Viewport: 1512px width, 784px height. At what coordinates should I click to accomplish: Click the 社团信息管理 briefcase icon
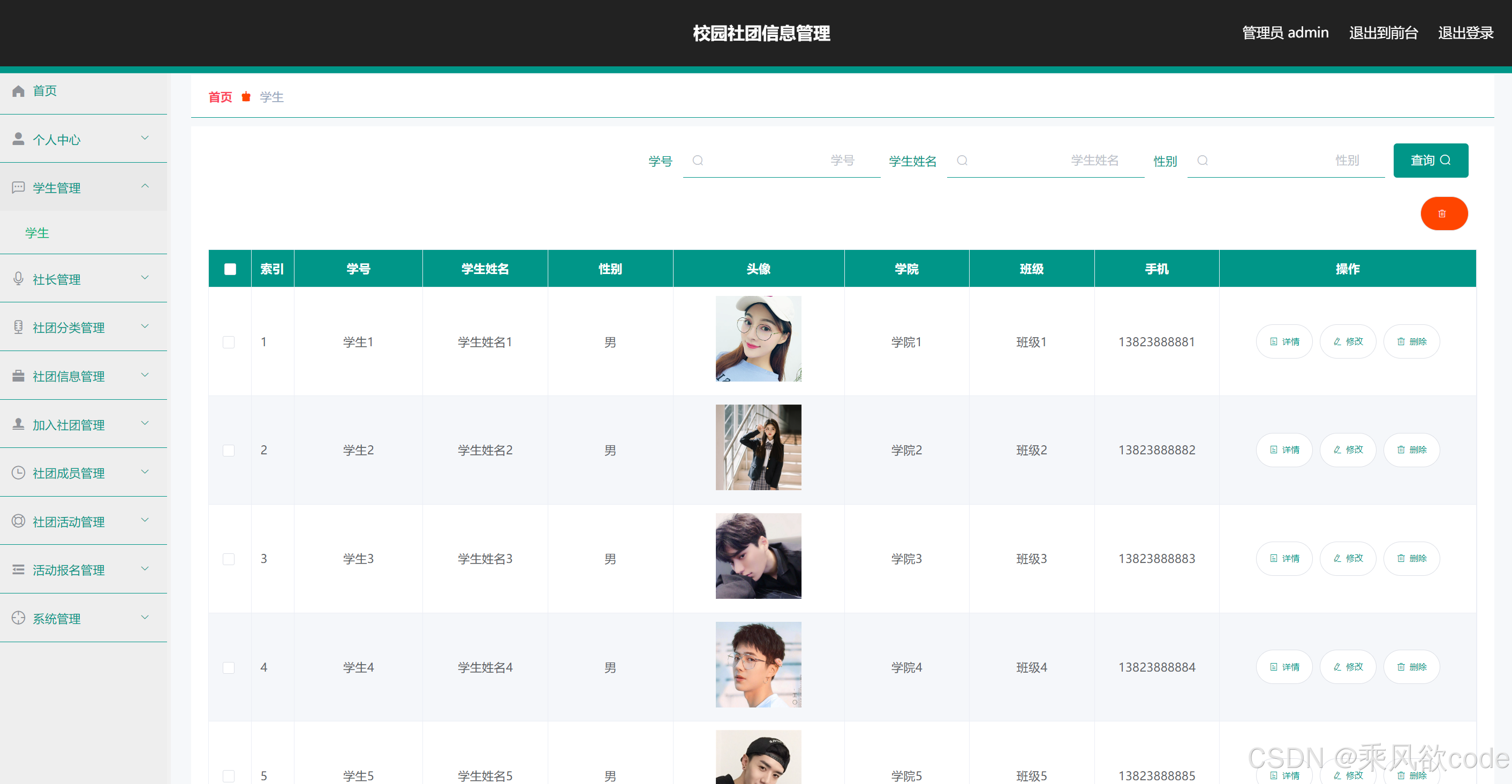click(x=18, y=376)
